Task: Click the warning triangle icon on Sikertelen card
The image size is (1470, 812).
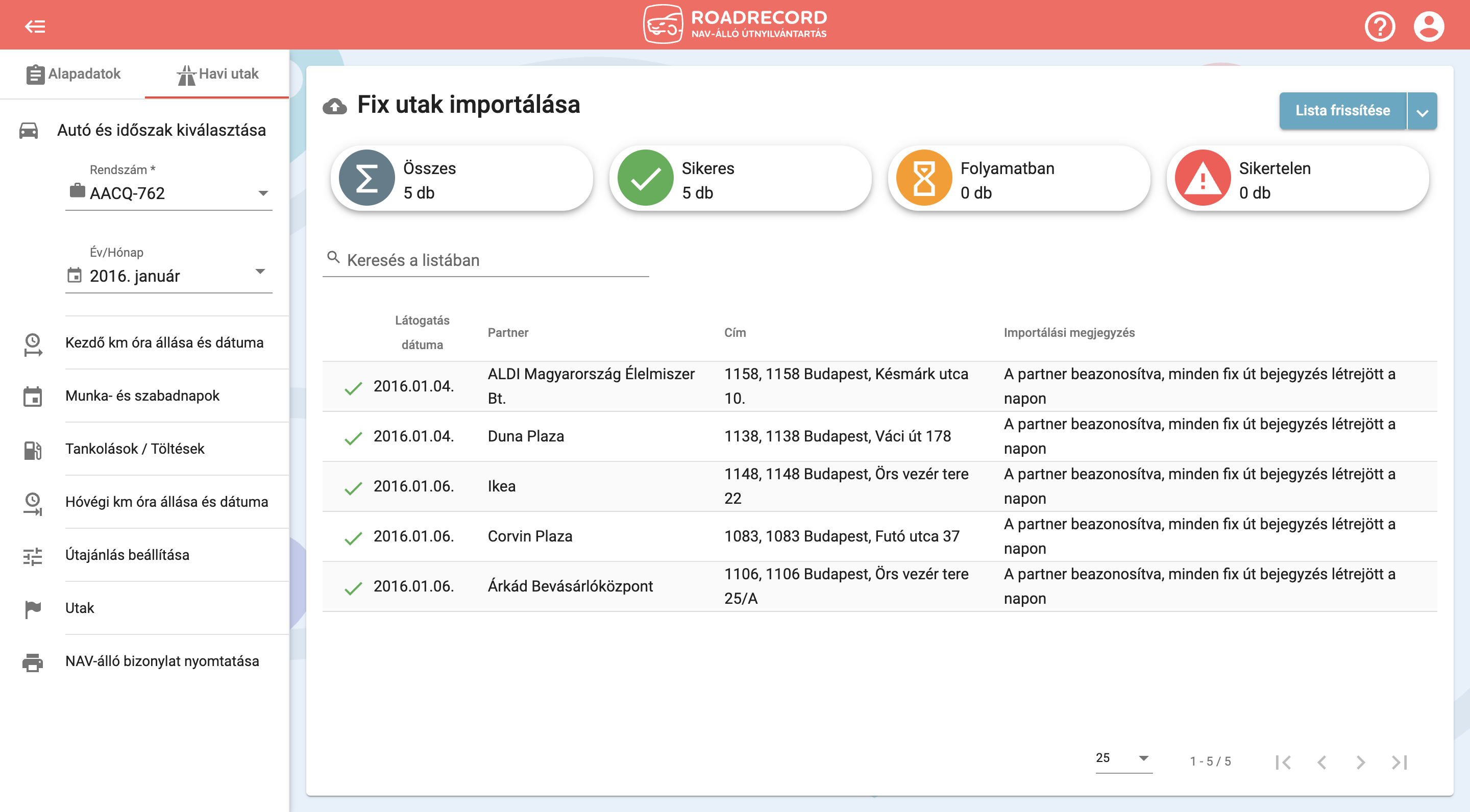Action: tap(1203, 178)
